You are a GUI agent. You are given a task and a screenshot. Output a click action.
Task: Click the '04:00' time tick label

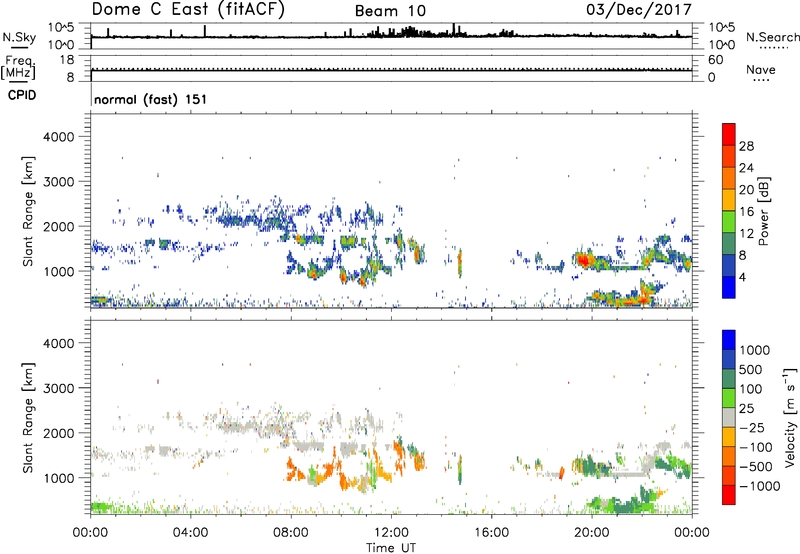[191, 533]
